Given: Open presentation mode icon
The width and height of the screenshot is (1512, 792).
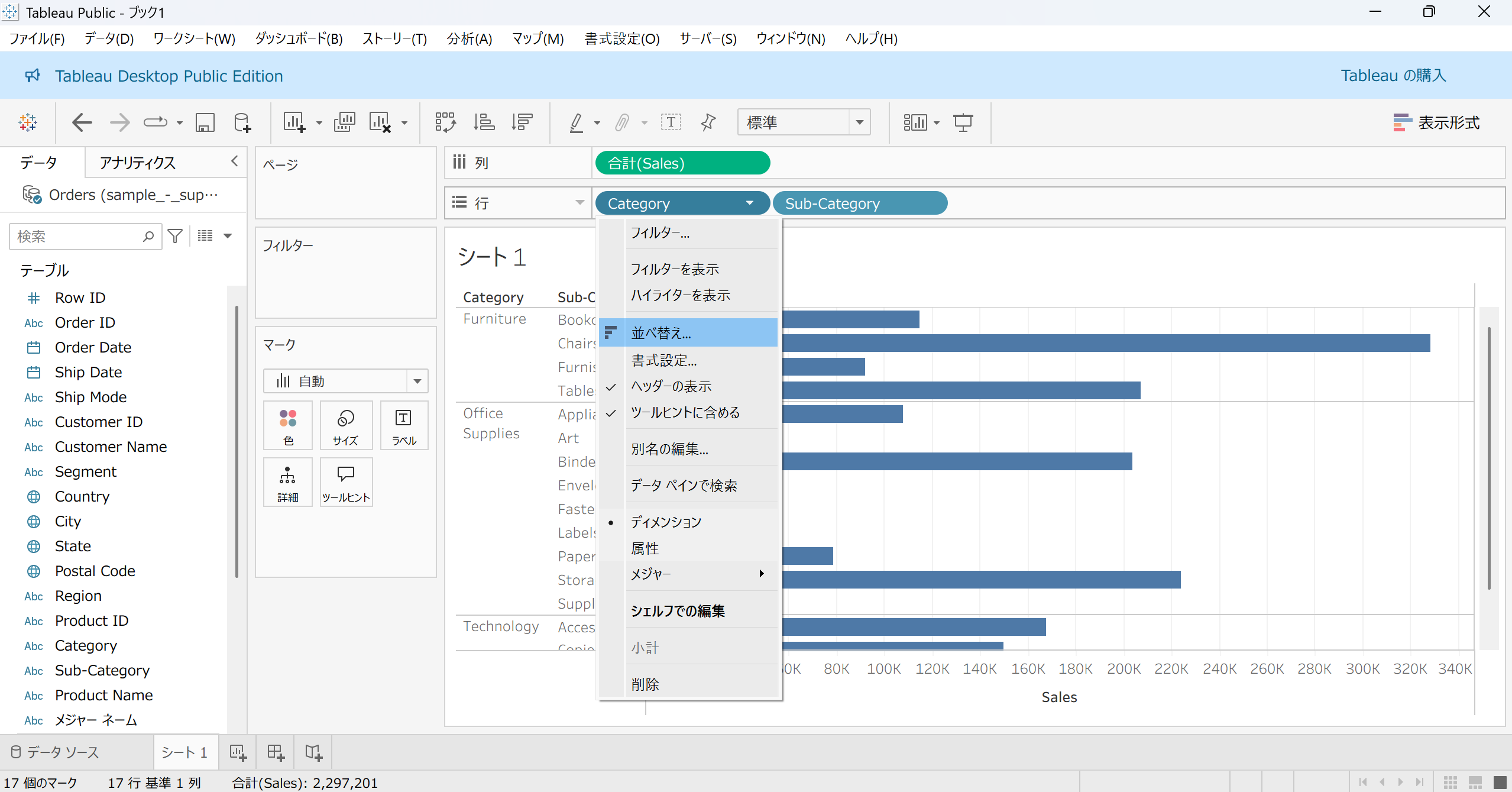Looking at the screenshot, I should click(x=963, y=122).
